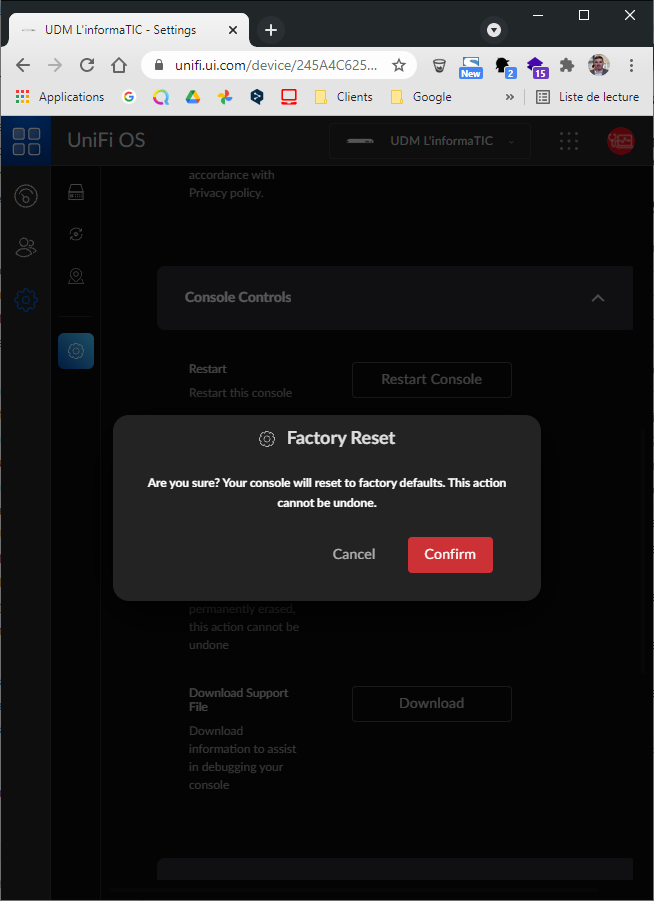The image size is (654, 901).
Task: Open the red user account avatar
Action: tap(620, 141)
